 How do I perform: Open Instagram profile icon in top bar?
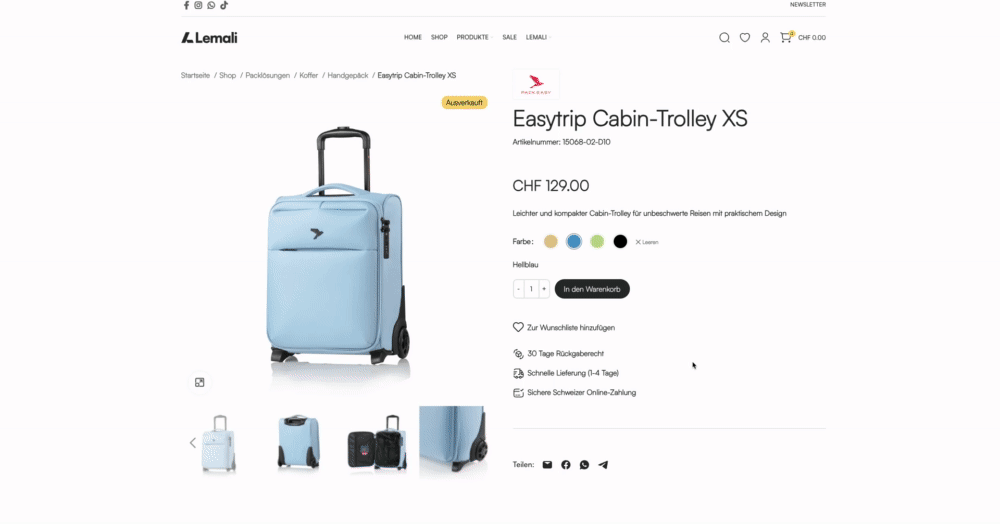coord(198,5)
